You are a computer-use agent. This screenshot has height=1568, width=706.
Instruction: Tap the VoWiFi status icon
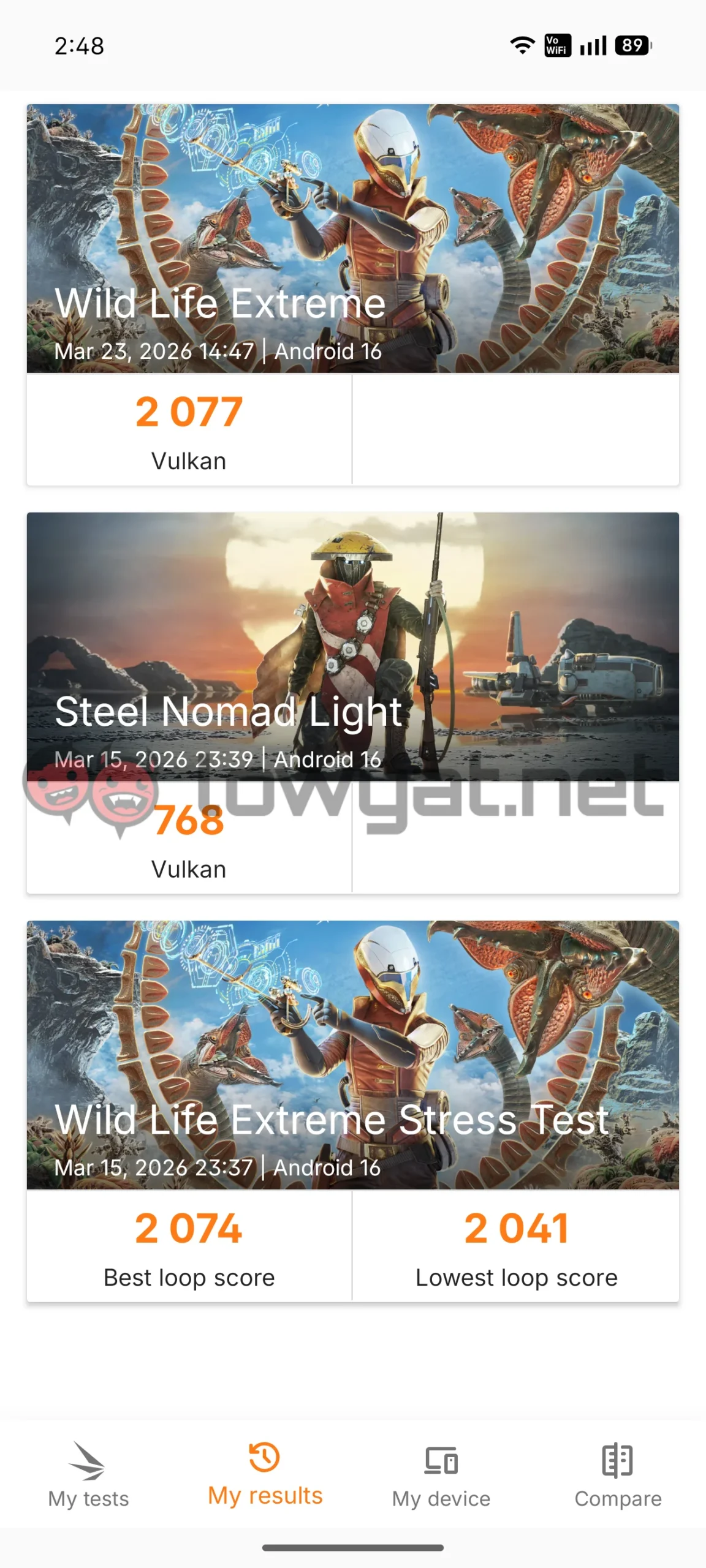point(557,45)
